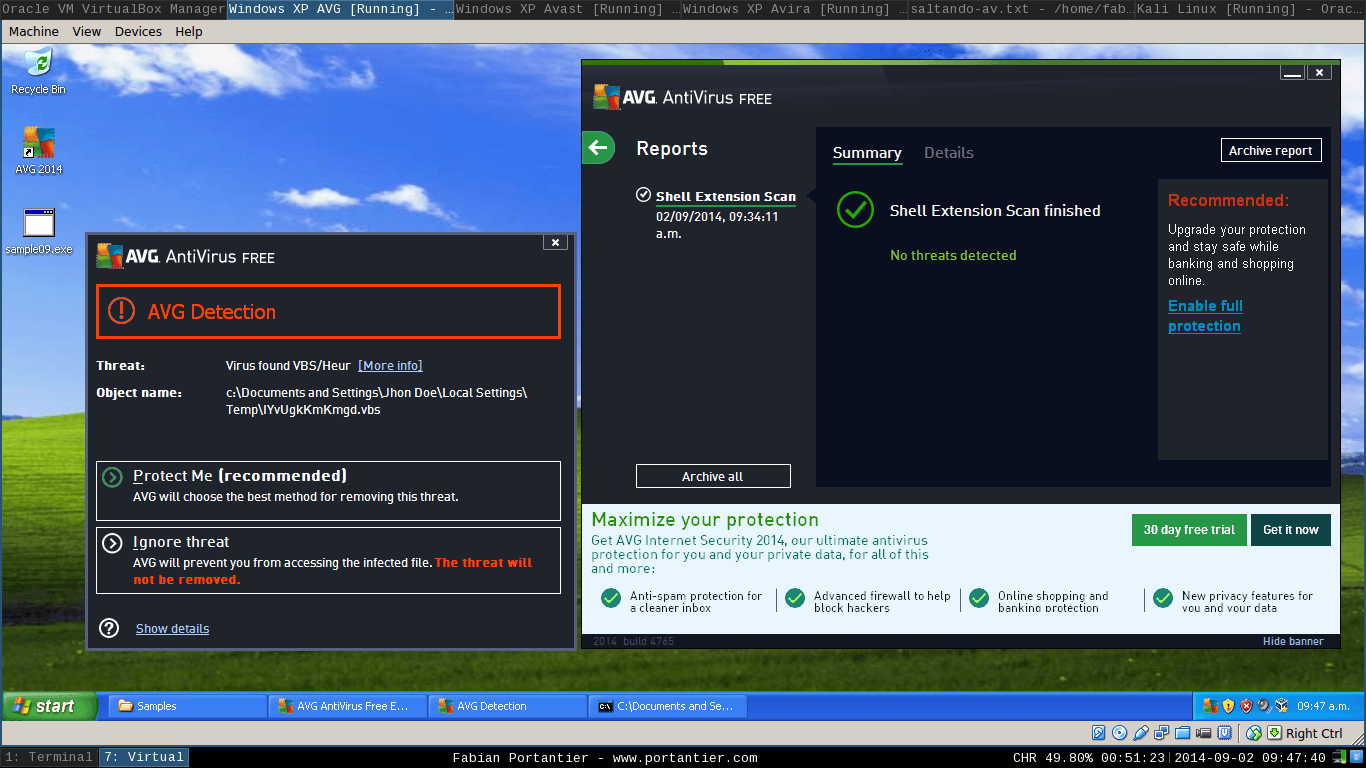Image resolution: width=1366 pixels, height=768 pixels.
Task: Close the AVG Detection dialog
Action: click(x=556, y=242)
